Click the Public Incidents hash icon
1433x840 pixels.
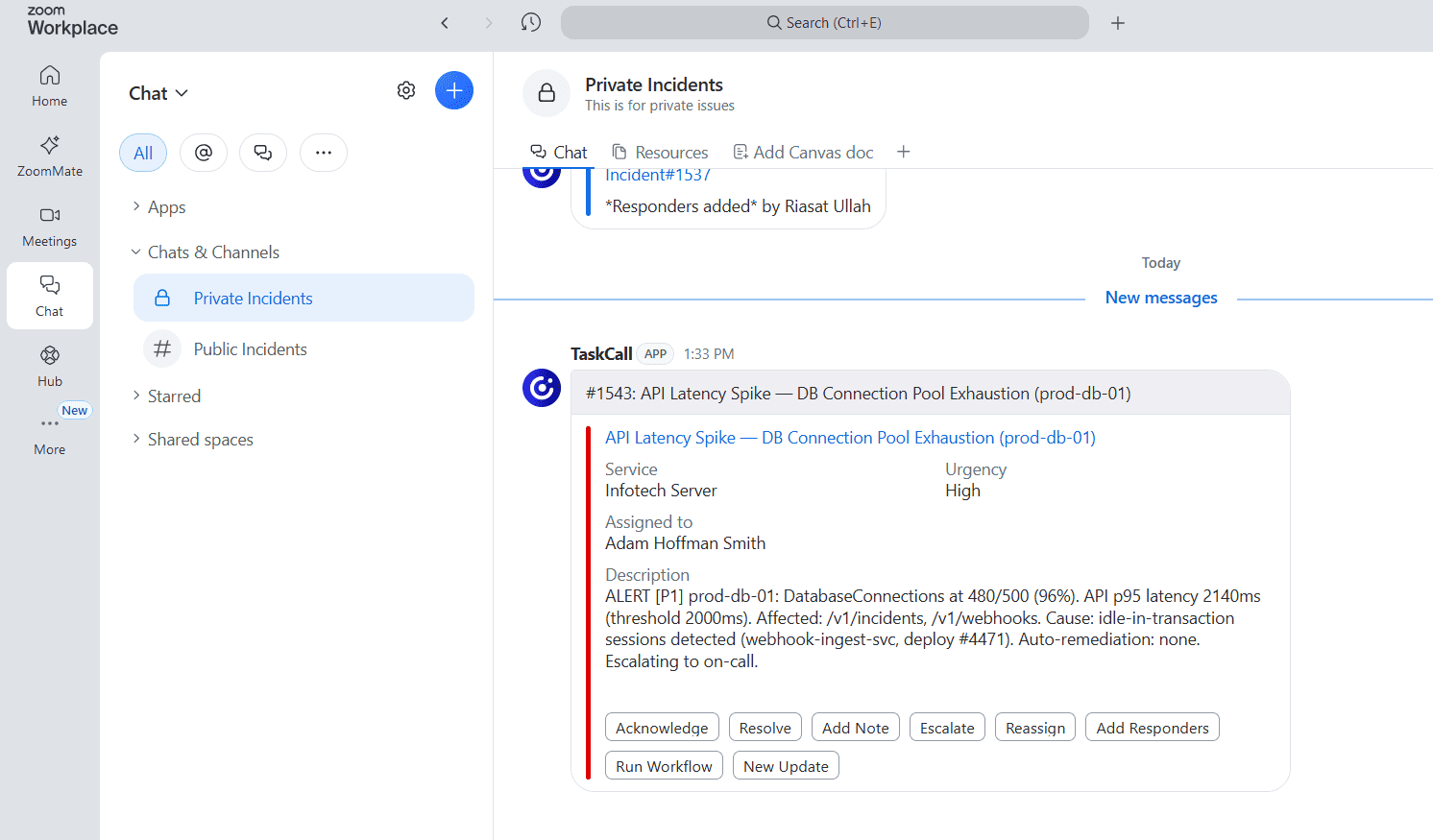[x=162, y=349]
